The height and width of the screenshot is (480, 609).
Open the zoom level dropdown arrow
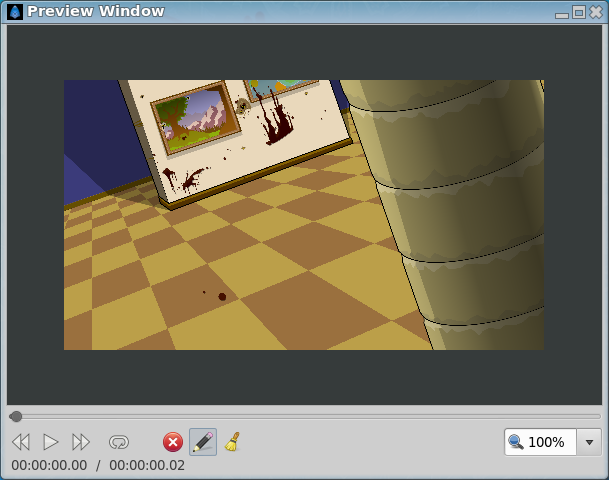click(589, 442)
